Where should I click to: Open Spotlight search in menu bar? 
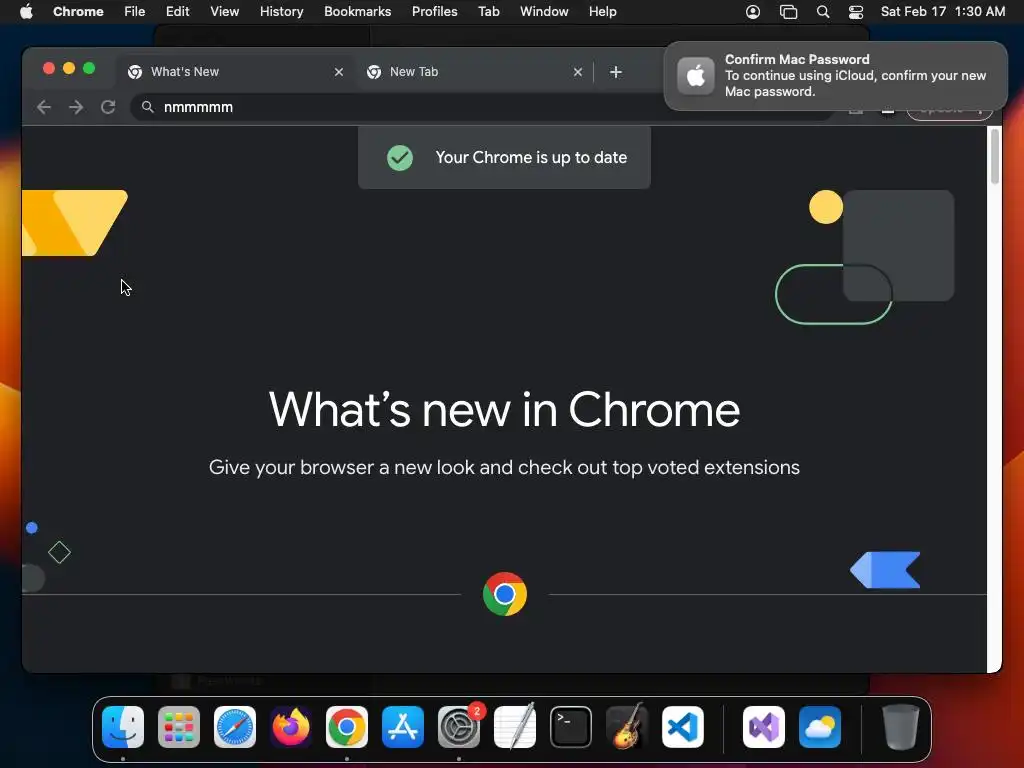point(823,12)
